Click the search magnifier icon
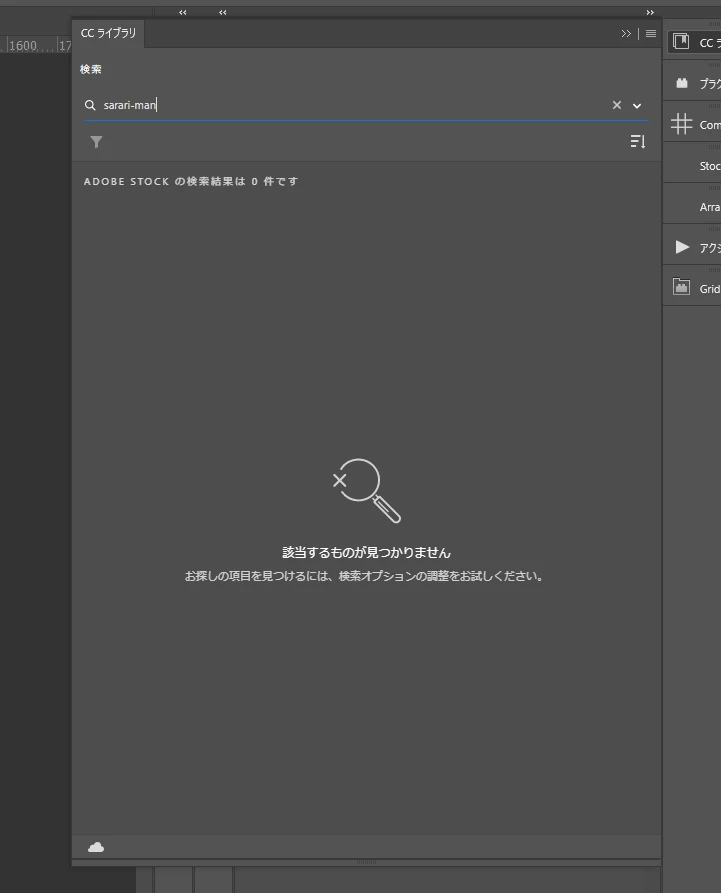Viewport: 721px width, 893px height. tap(90, 105)
